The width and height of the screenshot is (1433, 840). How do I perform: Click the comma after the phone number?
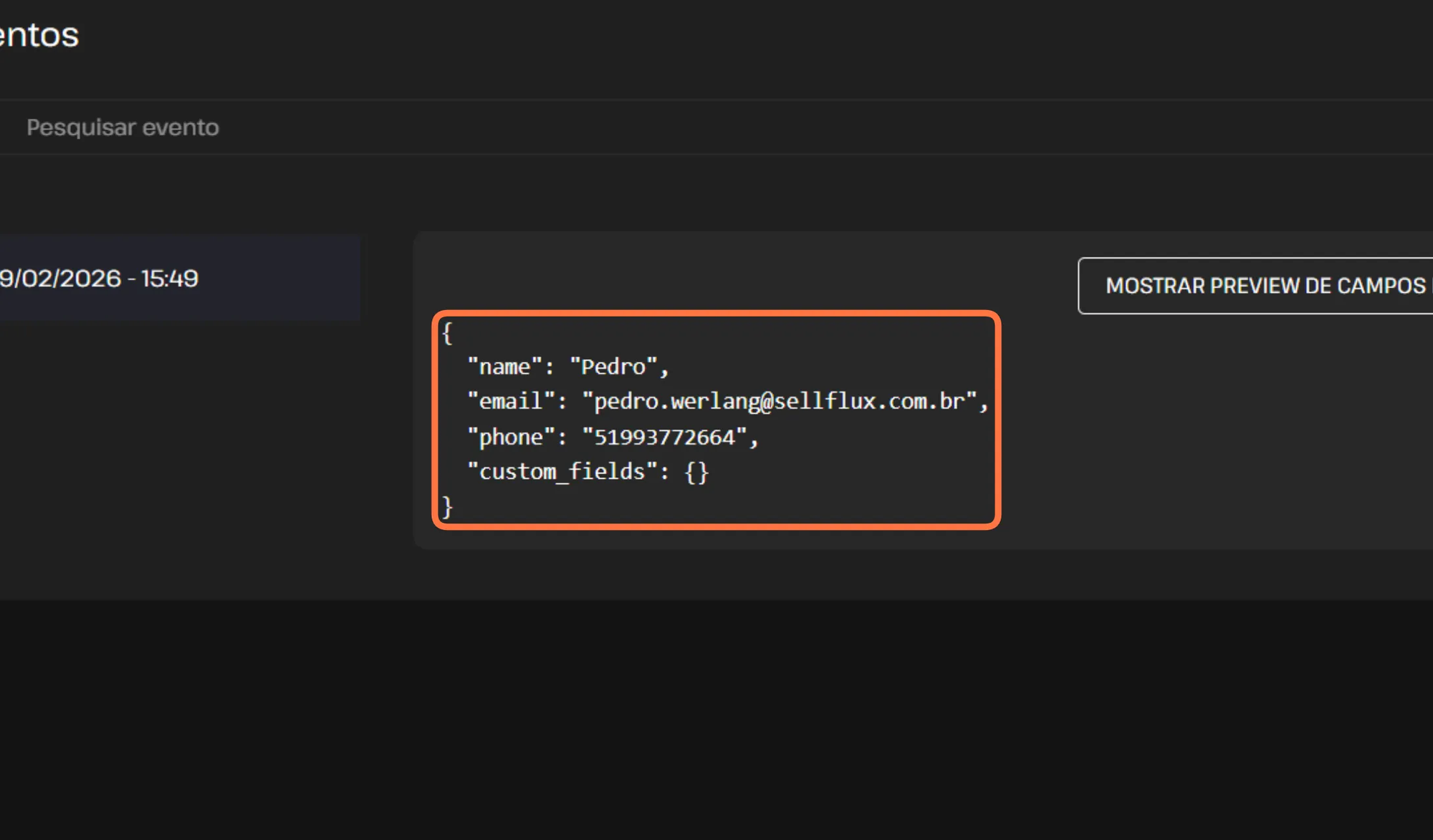(753, 440)
